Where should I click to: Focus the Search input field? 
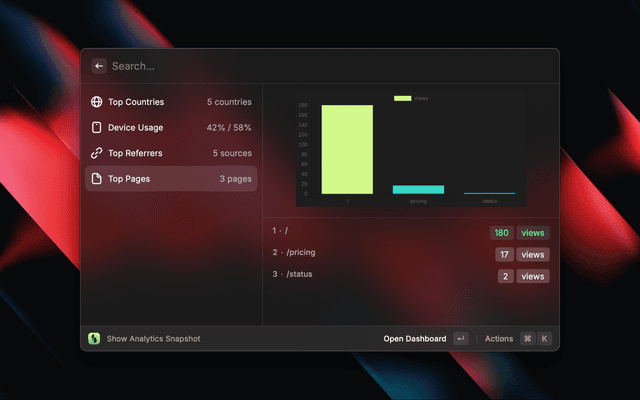tap(300, 66)
